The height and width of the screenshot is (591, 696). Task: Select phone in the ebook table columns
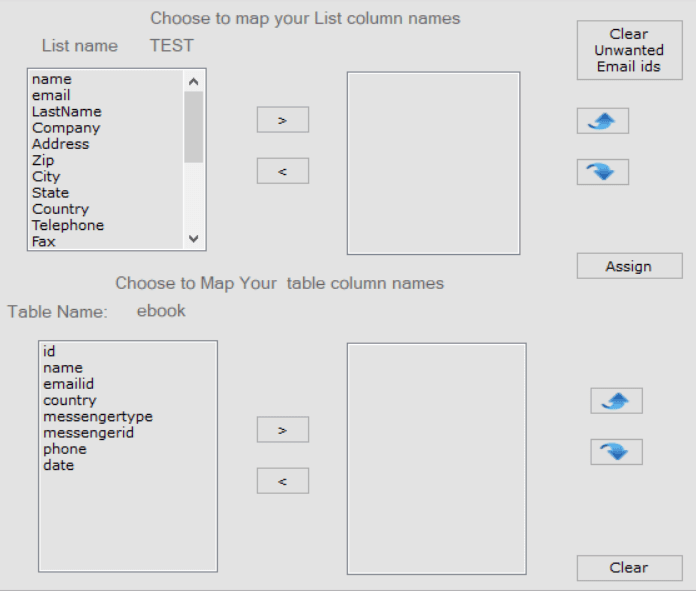[x=65, y=449]
